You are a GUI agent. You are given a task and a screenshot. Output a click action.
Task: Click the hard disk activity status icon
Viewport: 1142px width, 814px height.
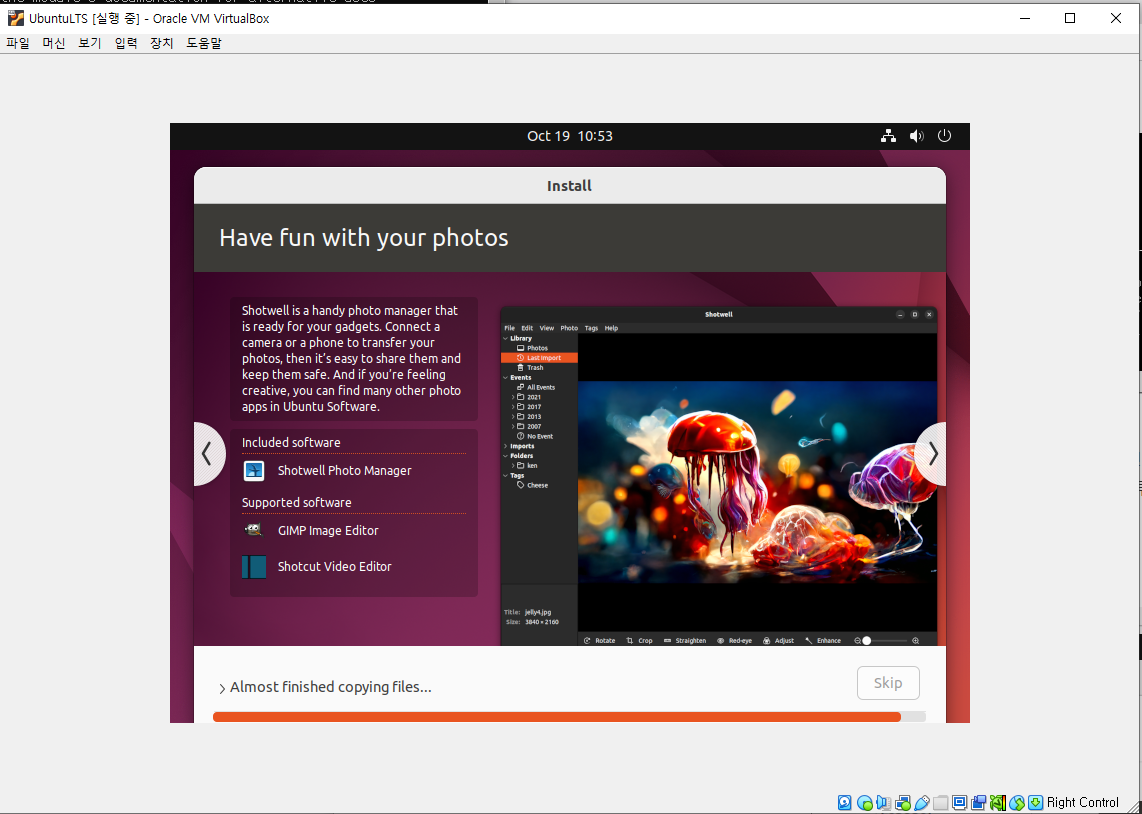pyautogui.click(x=845, y=802)
